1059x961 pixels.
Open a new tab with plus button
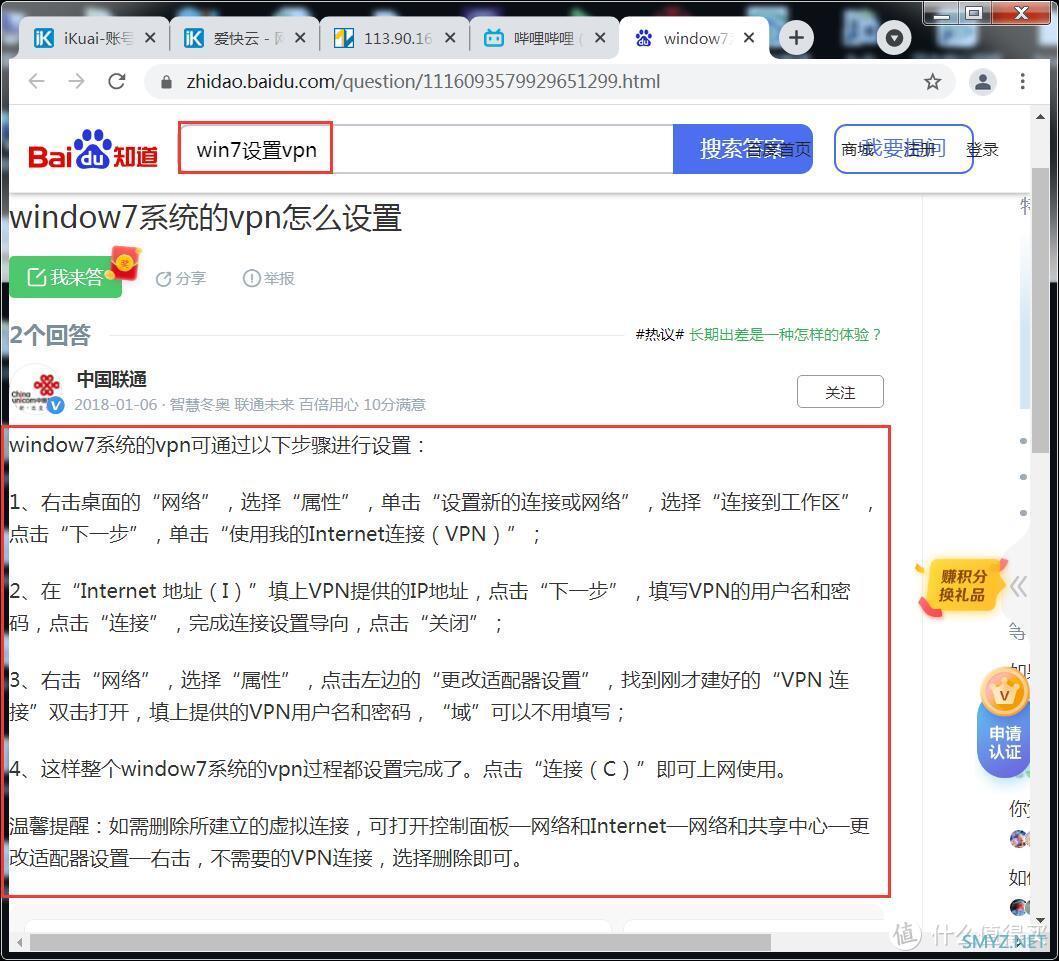point(796,38)
